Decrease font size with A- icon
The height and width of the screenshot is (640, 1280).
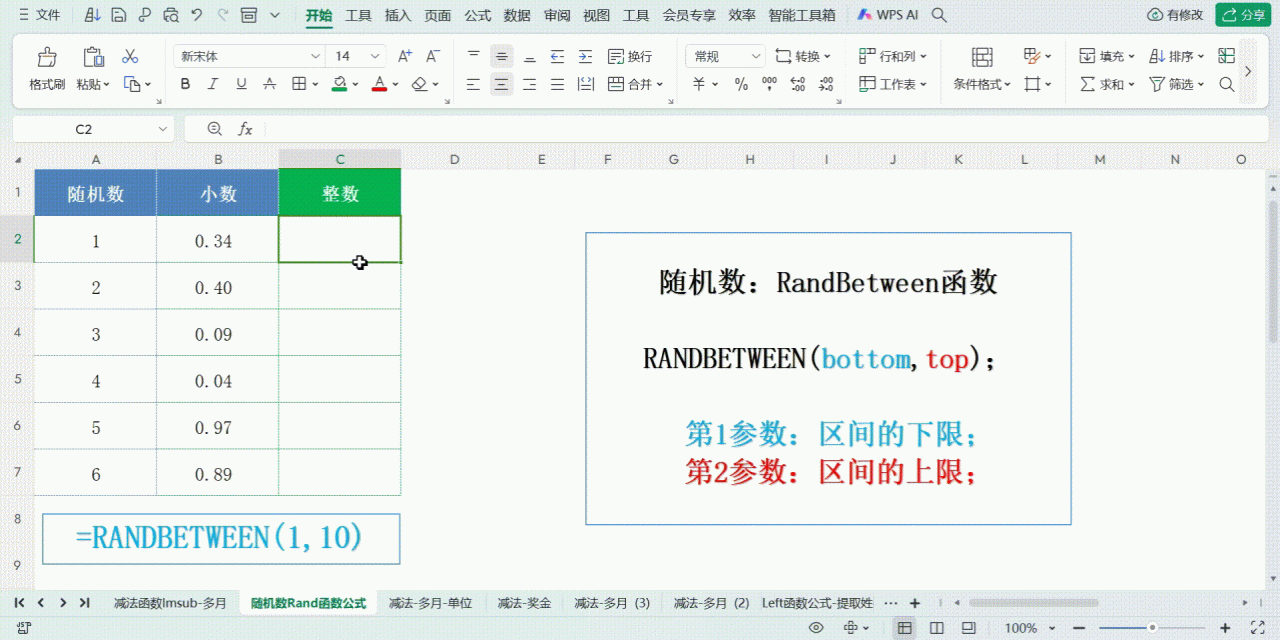433,56
